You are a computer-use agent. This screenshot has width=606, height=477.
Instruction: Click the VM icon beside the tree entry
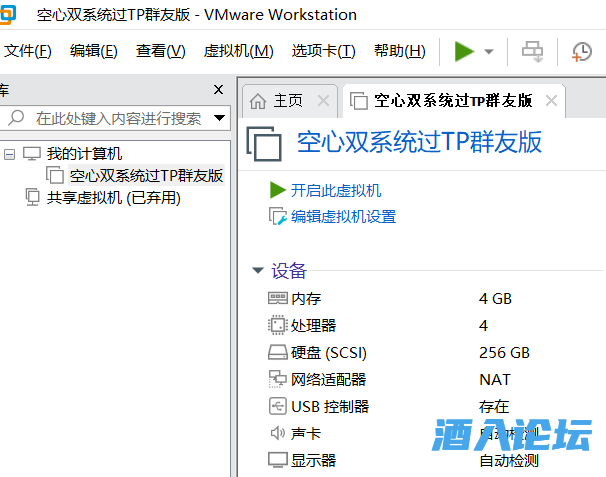(55, 175)
